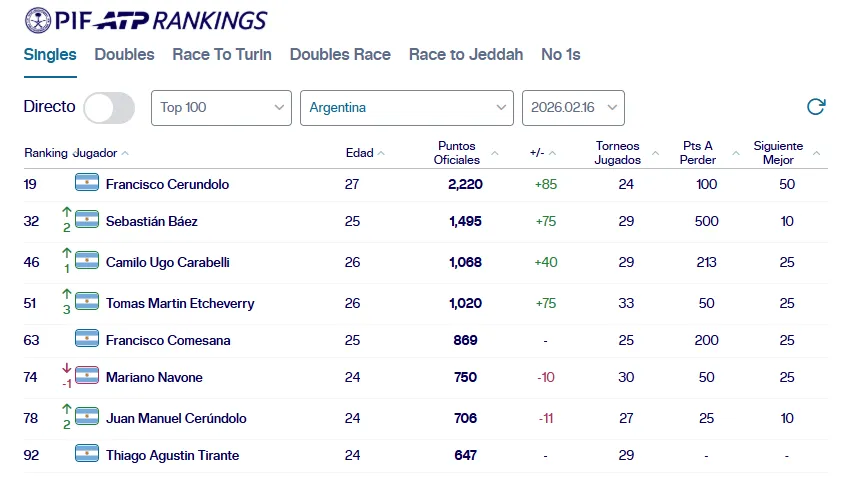Click the flag icon beside Sebastián Báez

pyautogui.click(x=87, y=220)
